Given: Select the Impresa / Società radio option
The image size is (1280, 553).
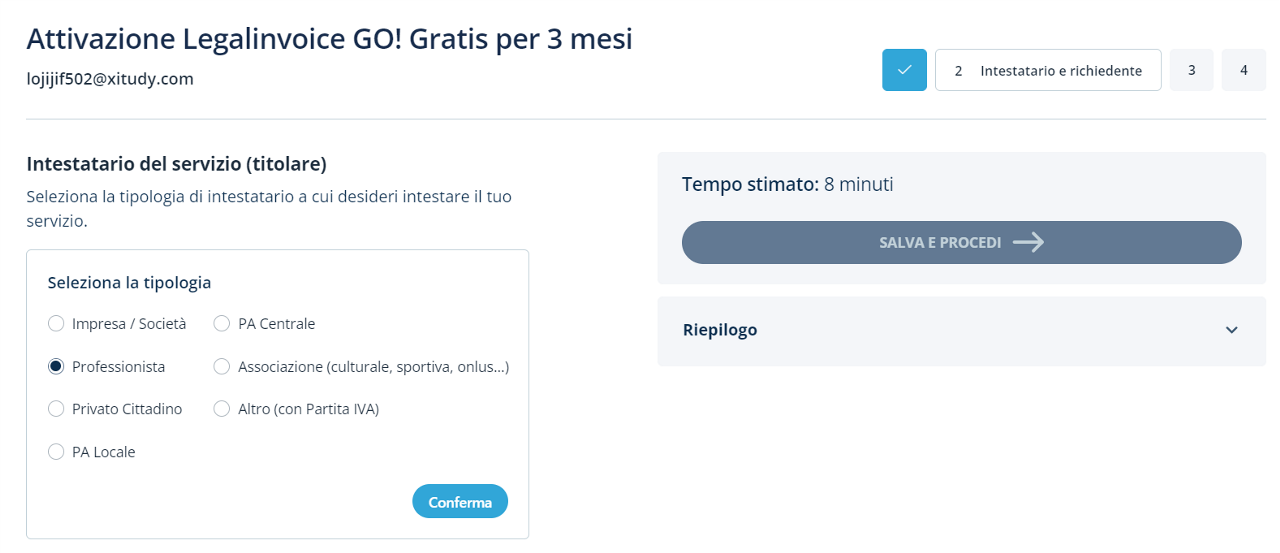Looking at the screenshot, I should [x=56, y=324].
